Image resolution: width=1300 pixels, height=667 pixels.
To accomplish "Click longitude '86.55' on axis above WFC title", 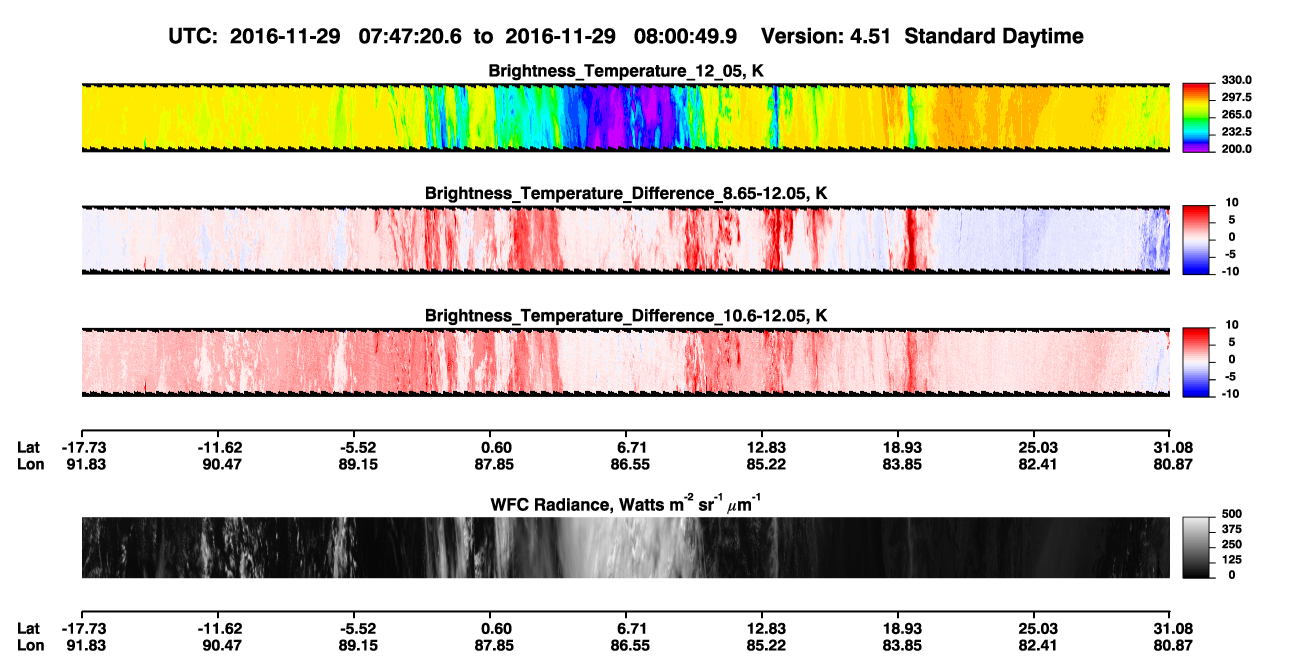I will pyautogui.click(x=631, y=464).
